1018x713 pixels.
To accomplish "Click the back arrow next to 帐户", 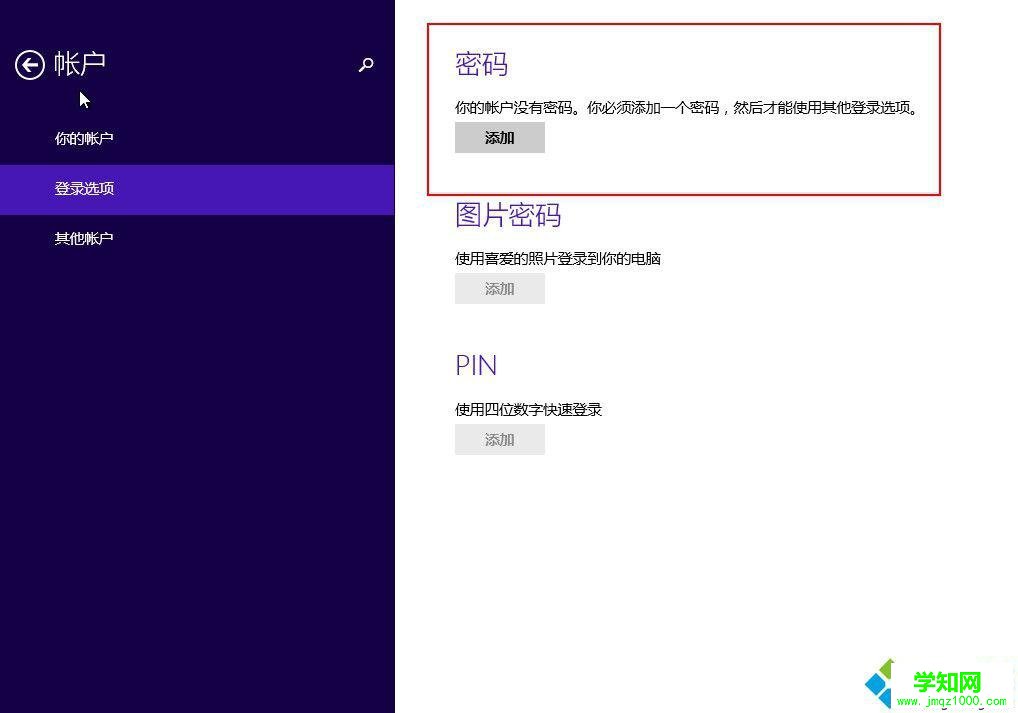I will coord(30,65).
